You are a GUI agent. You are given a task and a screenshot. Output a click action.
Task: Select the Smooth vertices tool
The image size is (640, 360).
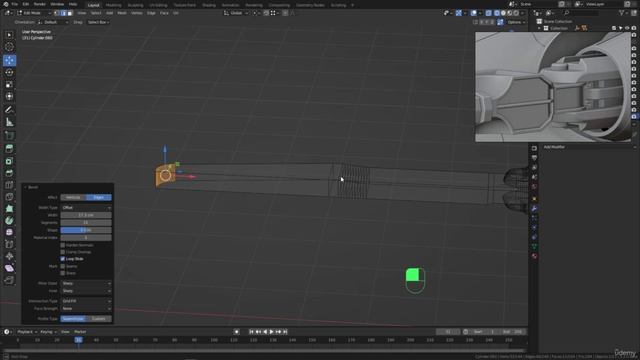pyautogui.click(x=9, y=233)
